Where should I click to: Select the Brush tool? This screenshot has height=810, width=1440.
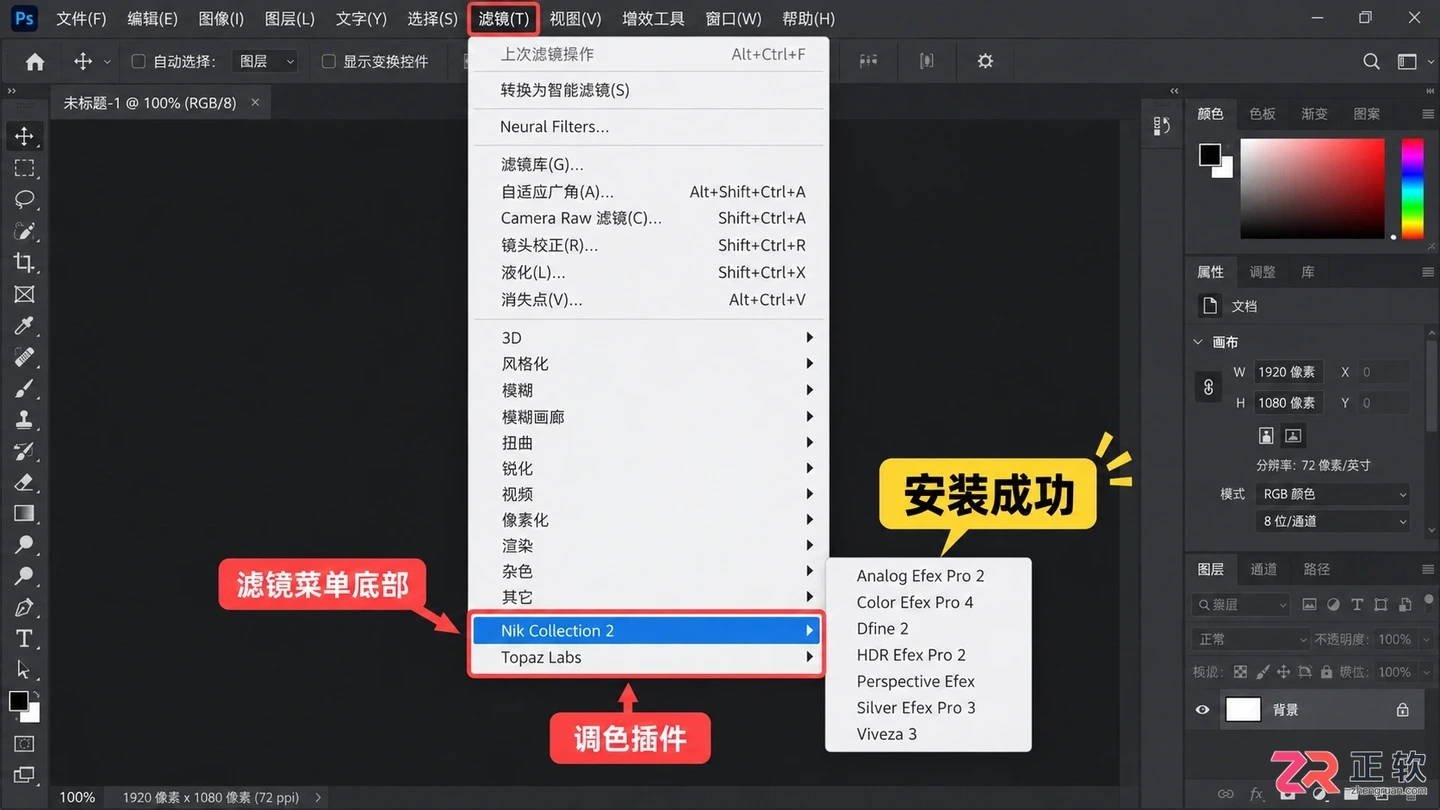(24, 388)
